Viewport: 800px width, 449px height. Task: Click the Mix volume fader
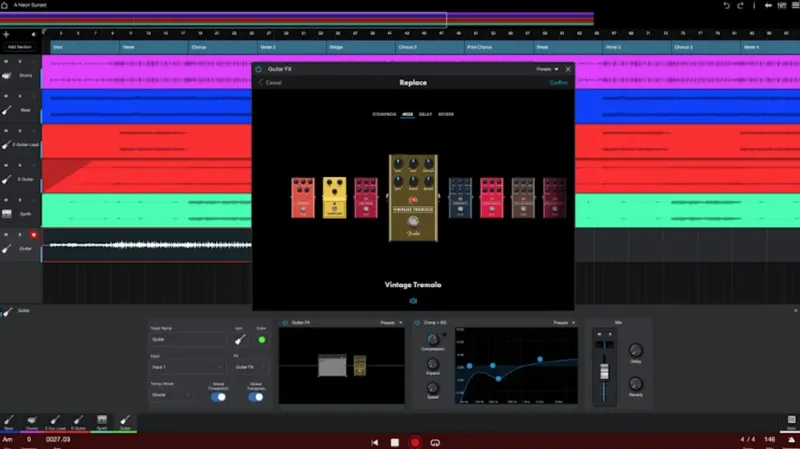point(605,371)
